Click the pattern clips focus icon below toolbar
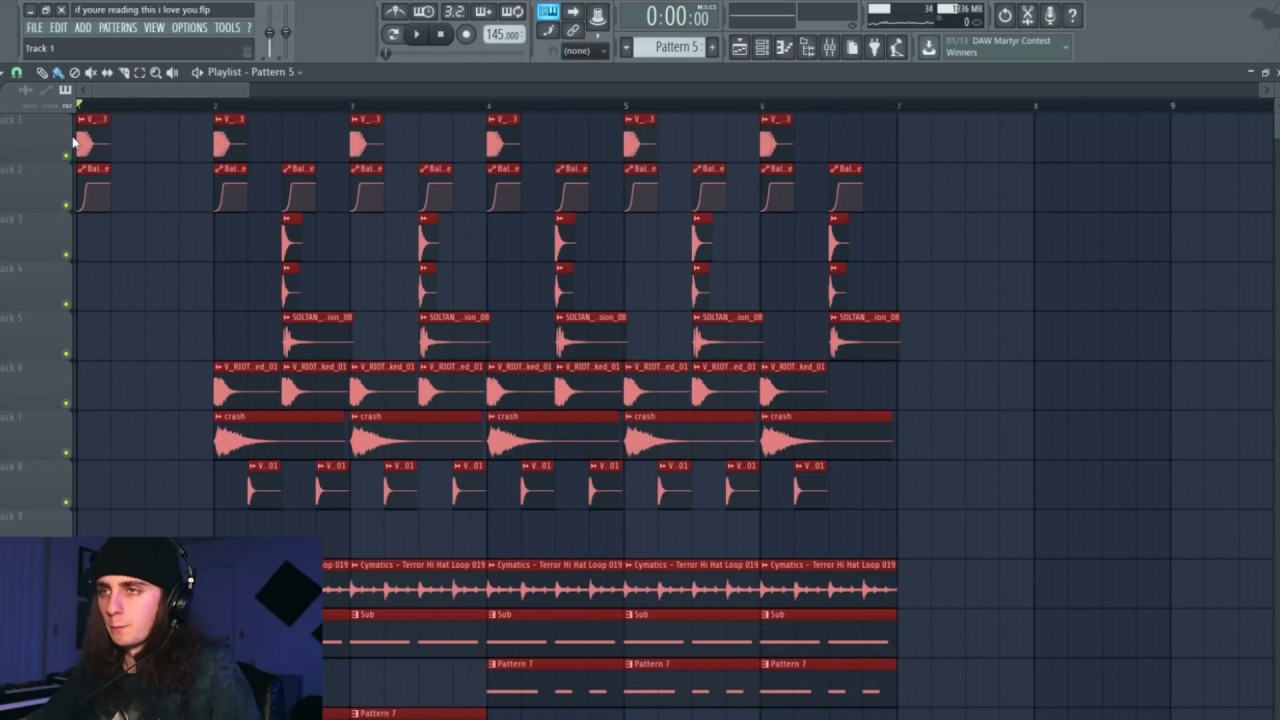This screenshot has height=720, width=1280. coord(65,90)
